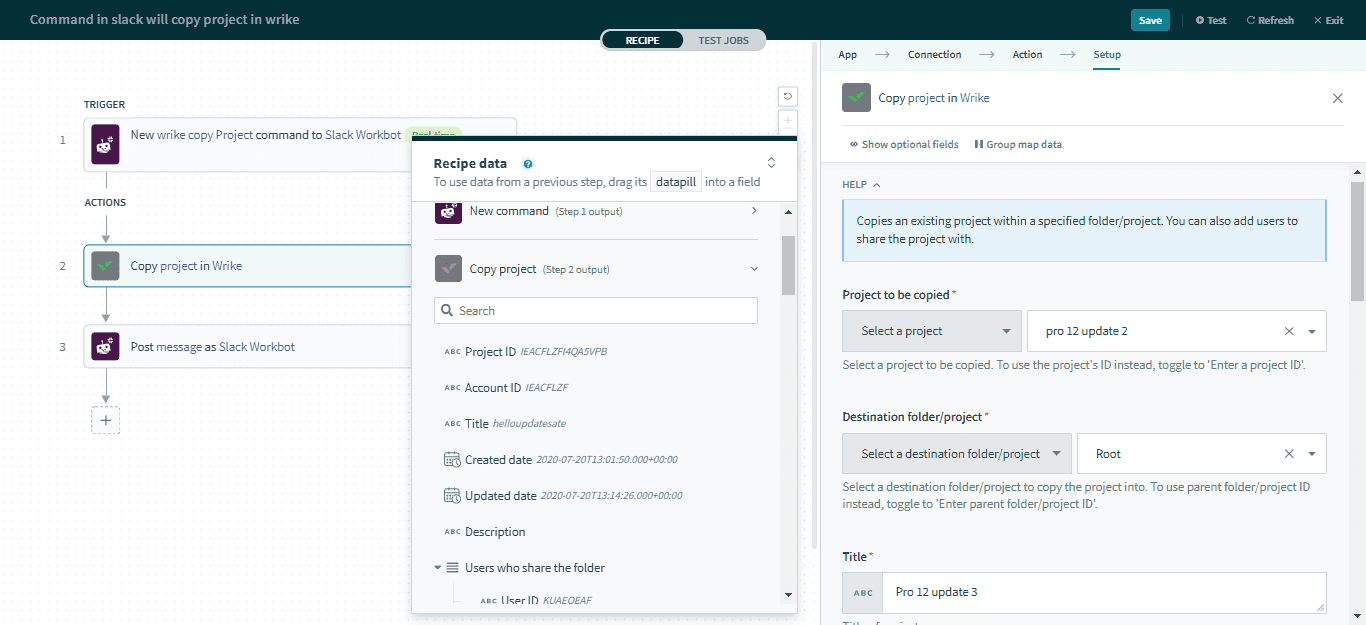Click the datapill Search field
The image size is (1366, 625).
[596, 311]
